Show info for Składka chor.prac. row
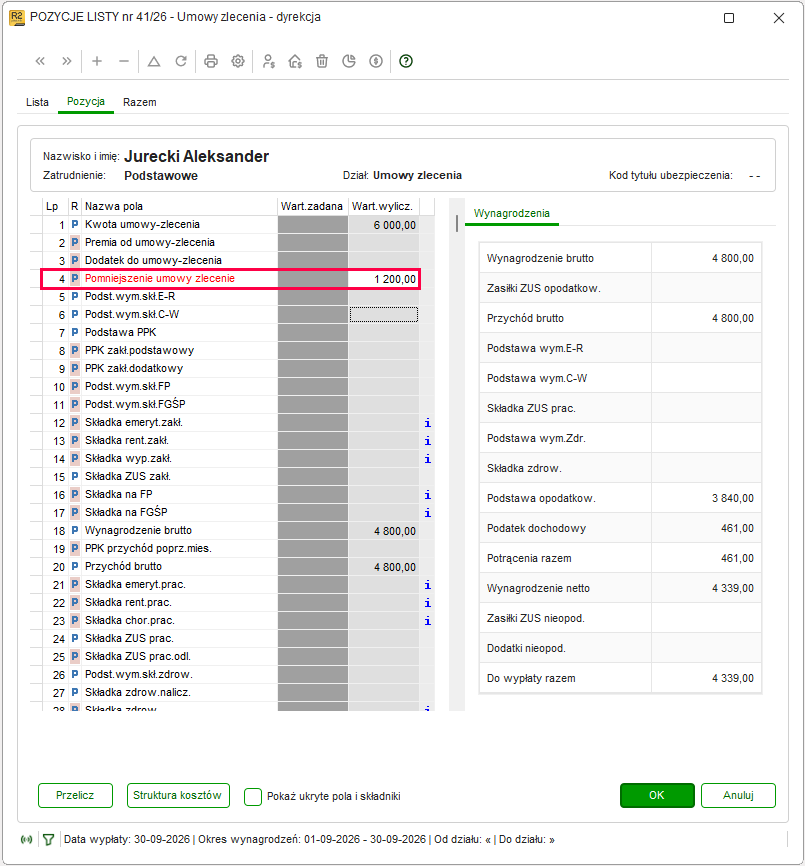 click(427, 621)
